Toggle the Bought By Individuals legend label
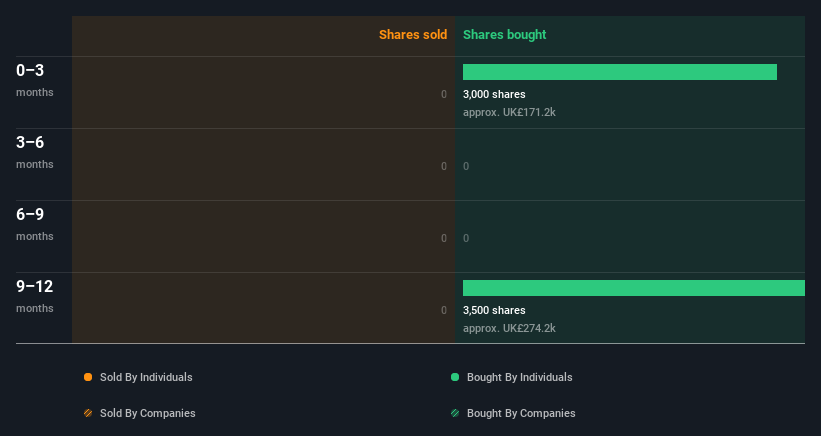This screenshot has width=821, height=436. pos(519,377)
